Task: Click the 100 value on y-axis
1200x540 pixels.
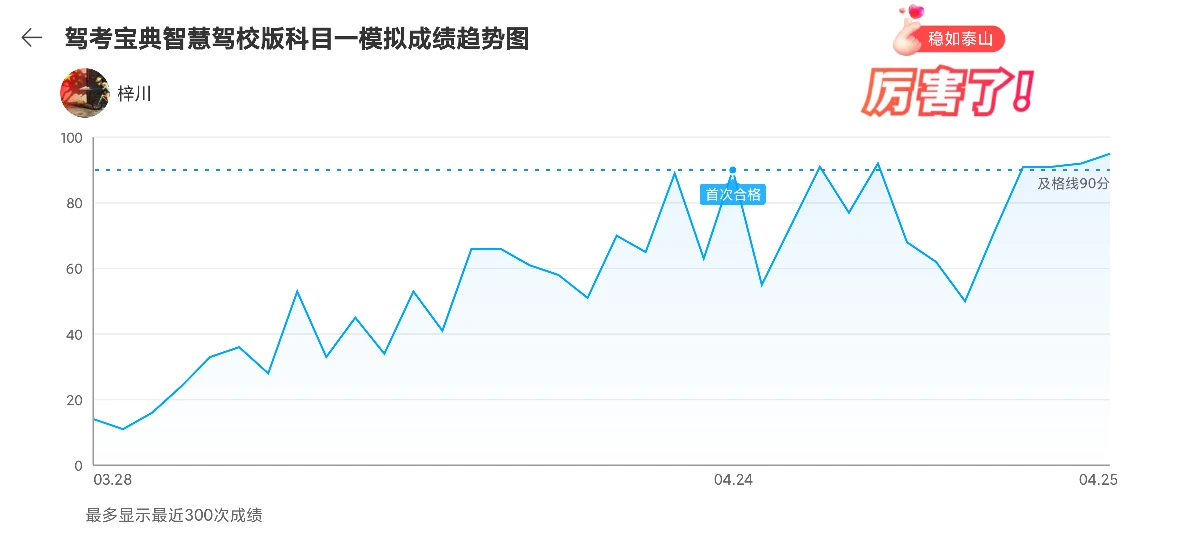Action: (x=71, y=138)
